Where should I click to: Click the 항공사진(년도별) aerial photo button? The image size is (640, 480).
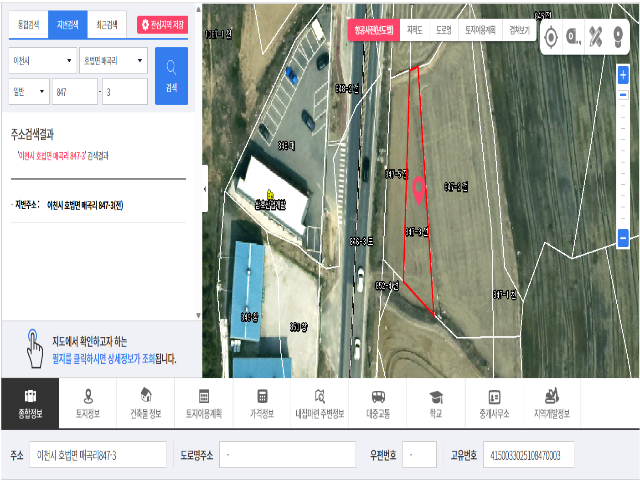pyautogui.click(x=373, y=30)
